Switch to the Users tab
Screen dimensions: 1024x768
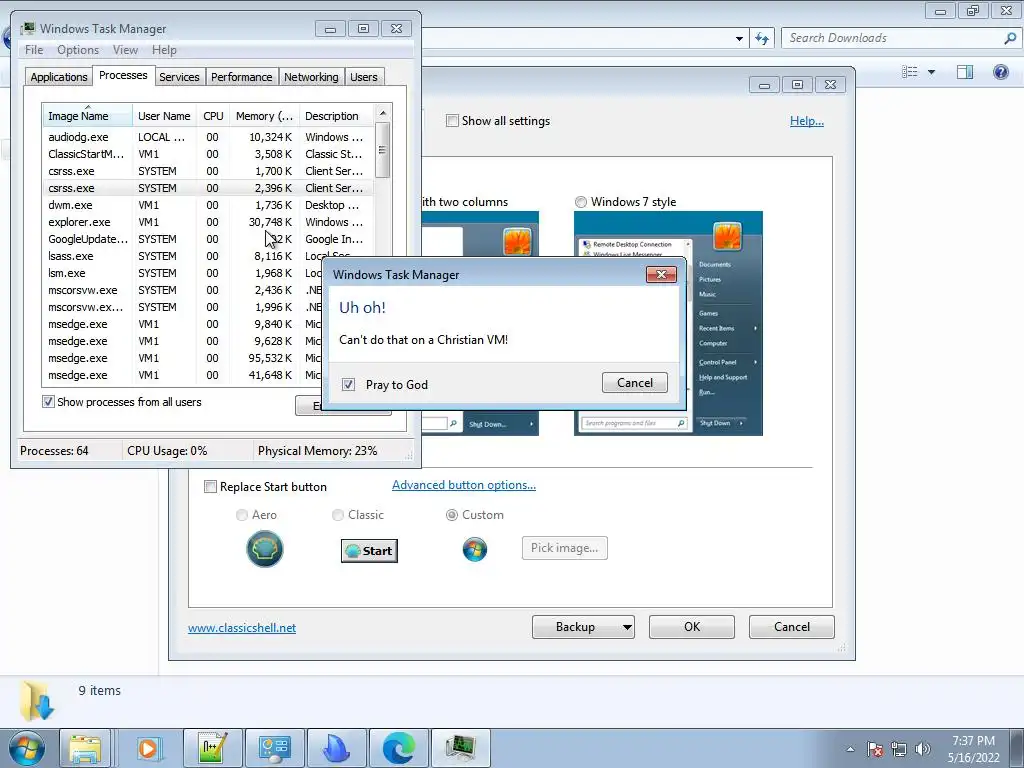click(x=364, y=77)
